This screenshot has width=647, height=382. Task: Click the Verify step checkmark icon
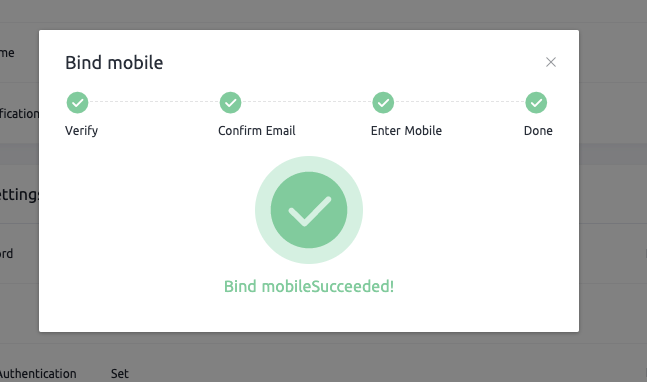[78, 102]
